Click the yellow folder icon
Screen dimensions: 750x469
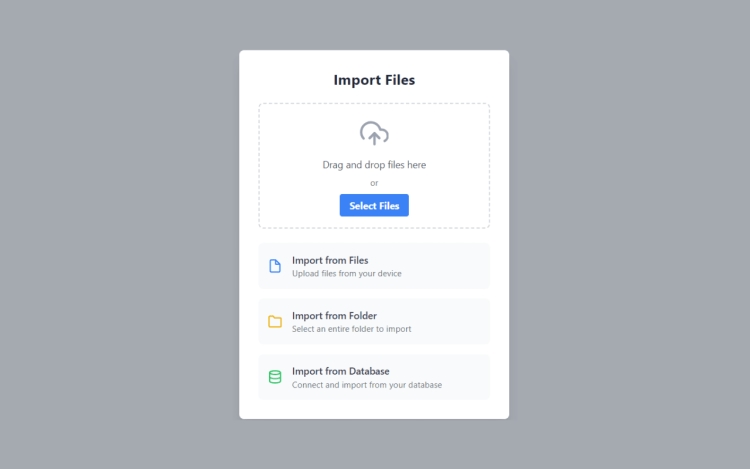pyautogui.click(x=275, y=321)
